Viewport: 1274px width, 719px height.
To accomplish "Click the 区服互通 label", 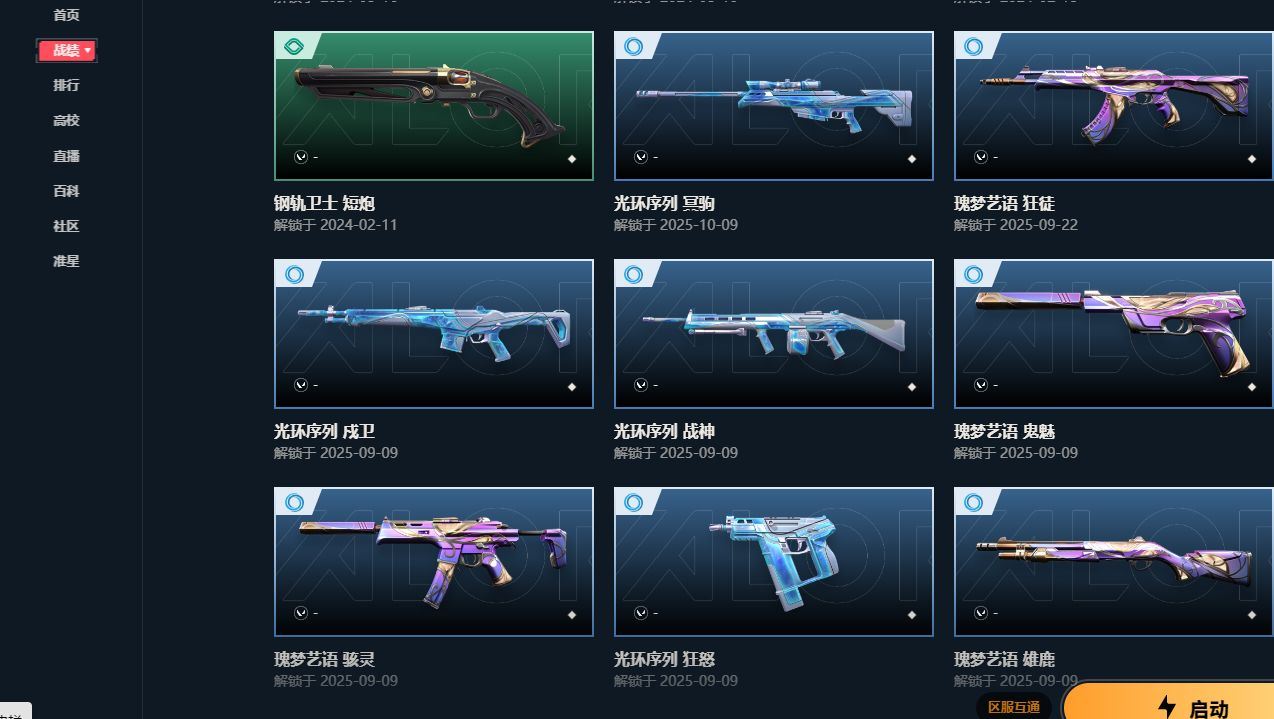I will pos(1014,707).
